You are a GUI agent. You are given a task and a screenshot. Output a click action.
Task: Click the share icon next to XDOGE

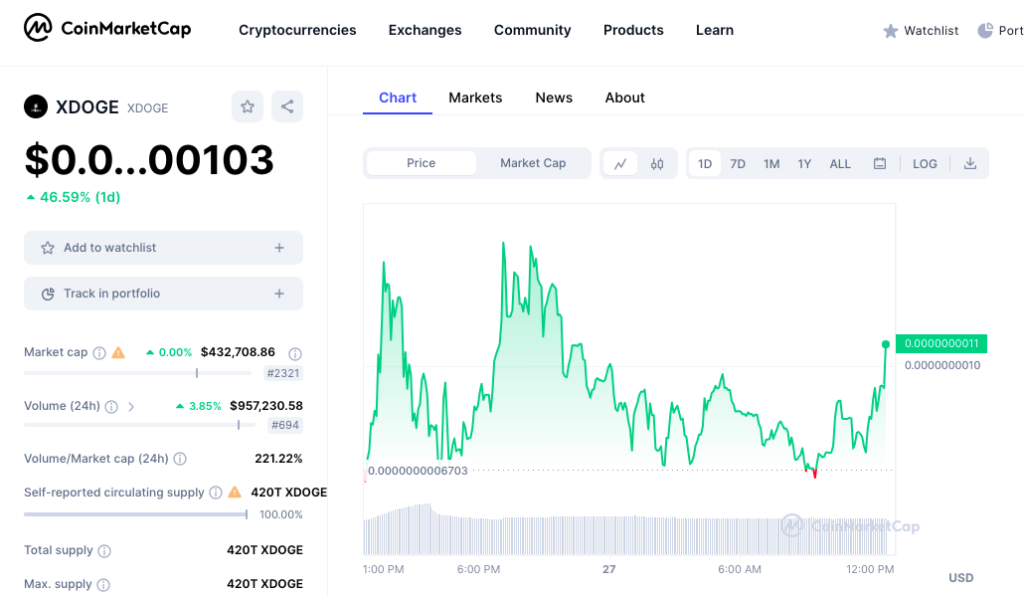(287, 106)
